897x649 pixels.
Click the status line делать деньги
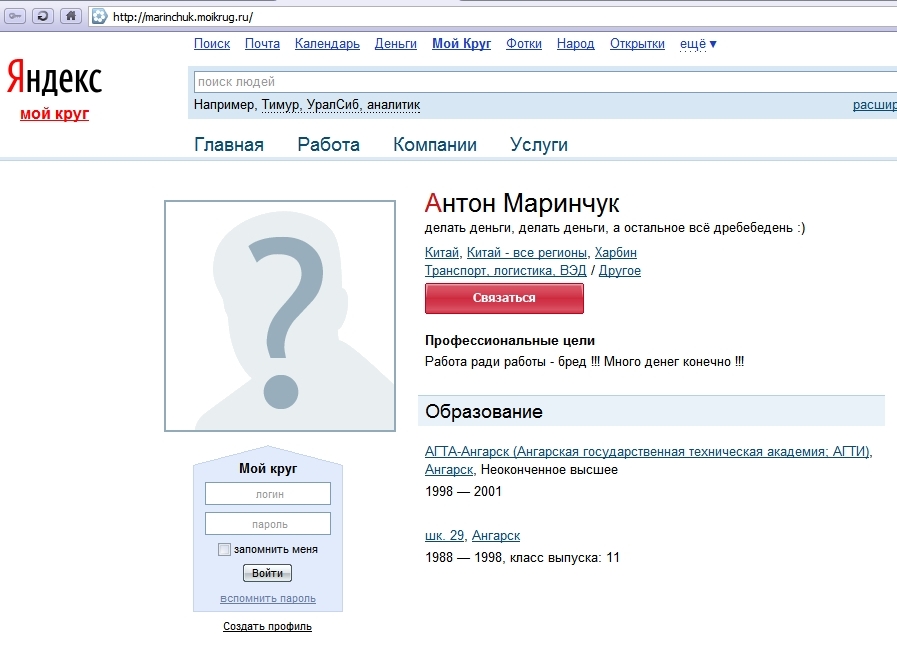coord(615,228)
